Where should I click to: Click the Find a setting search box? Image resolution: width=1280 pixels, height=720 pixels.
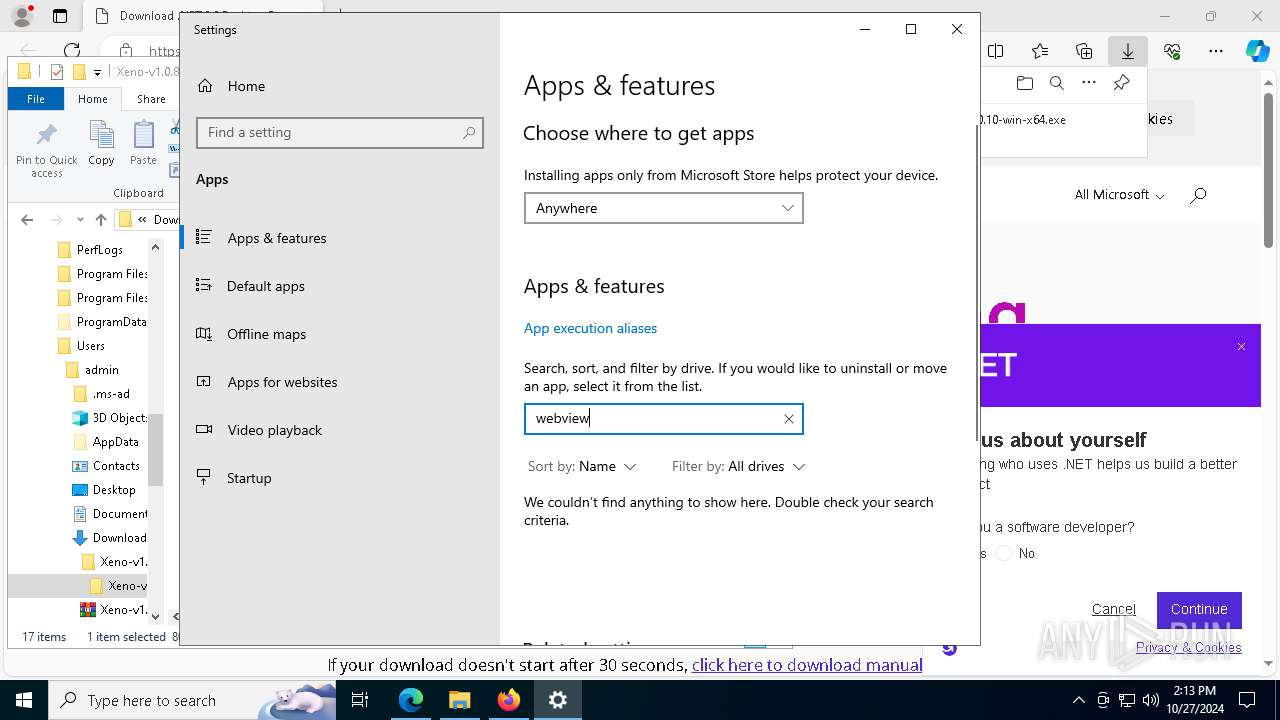340,132
